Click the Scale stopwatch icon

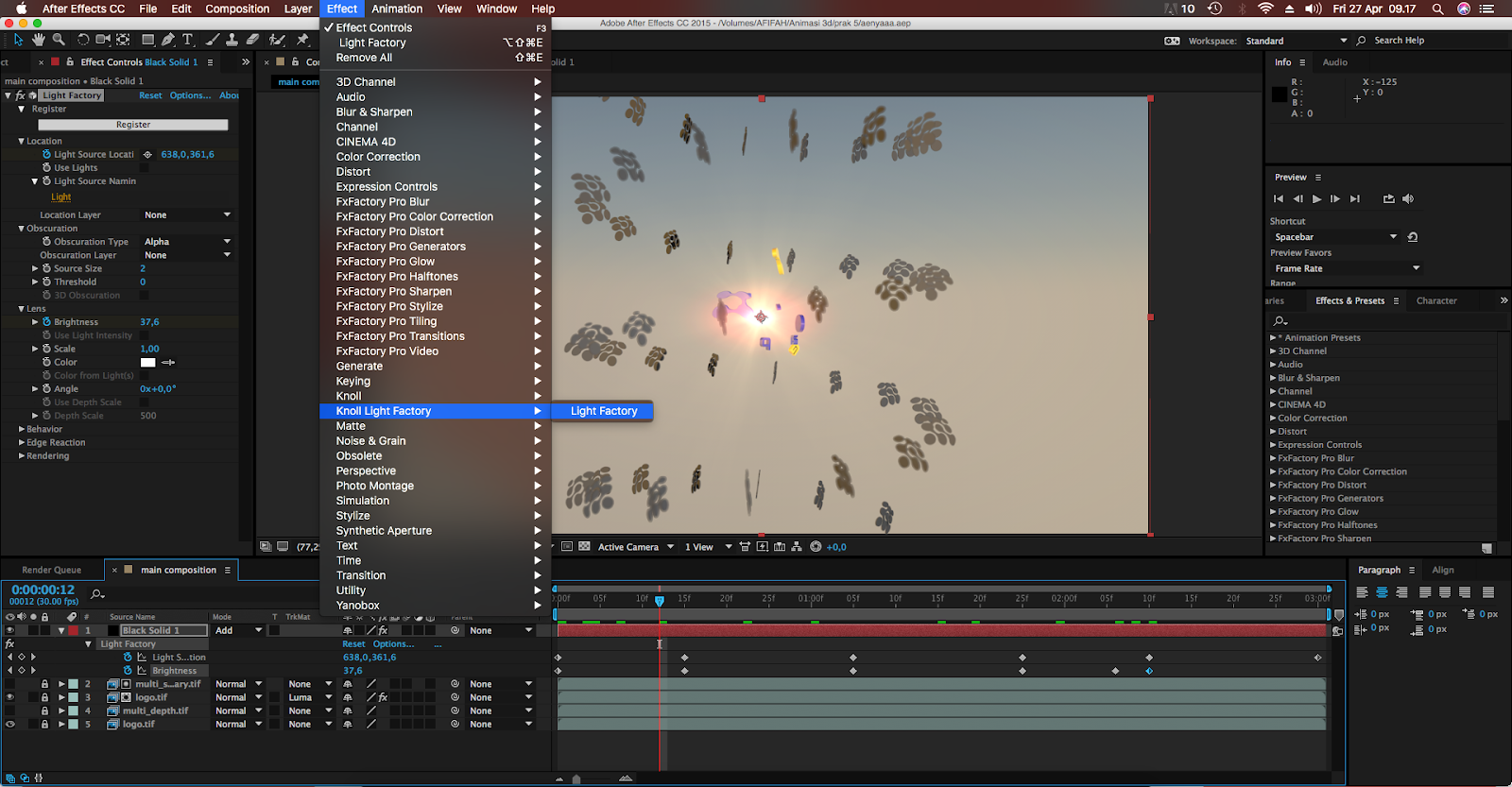tap(46, 349)
